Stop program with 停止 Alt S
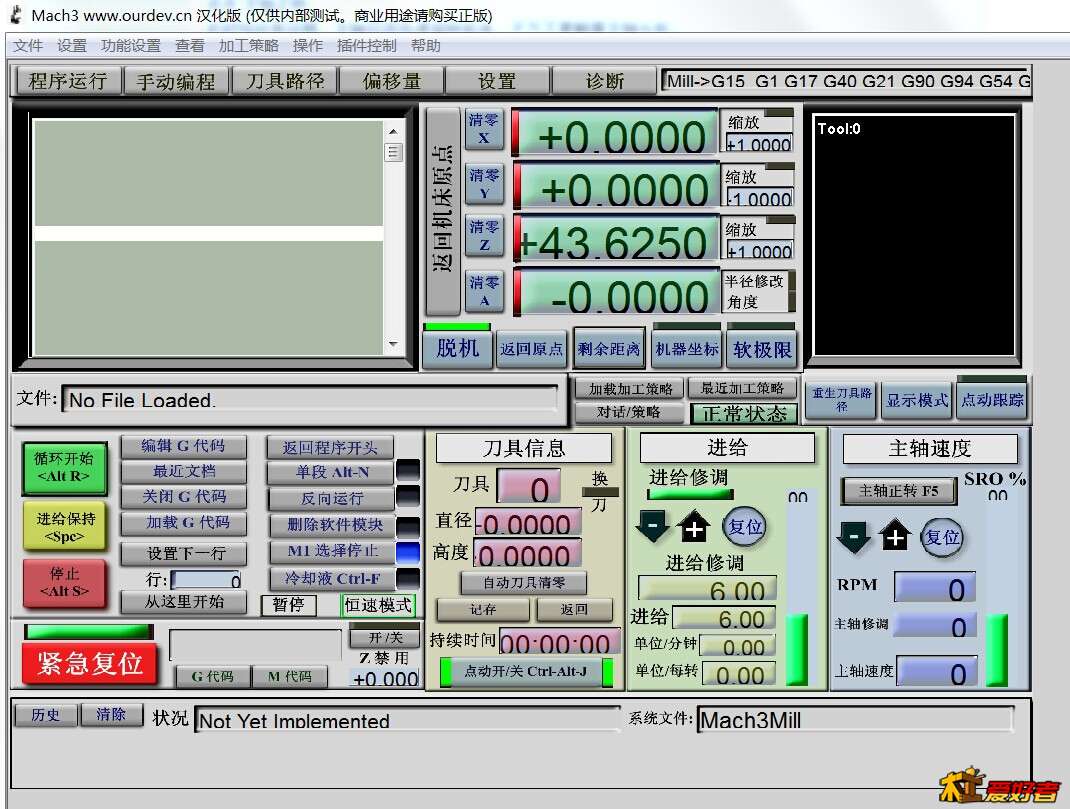This screenshot has height=809, width=1070. [65, 583]
